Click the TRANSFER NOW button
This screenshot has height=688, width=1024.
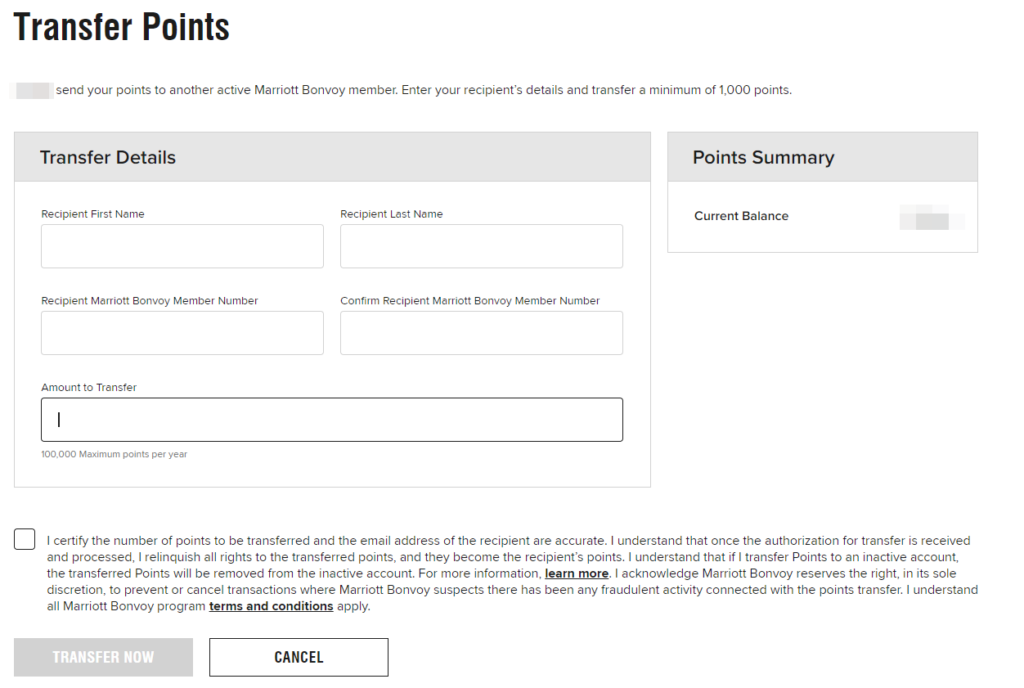click(x=102, y=657)
